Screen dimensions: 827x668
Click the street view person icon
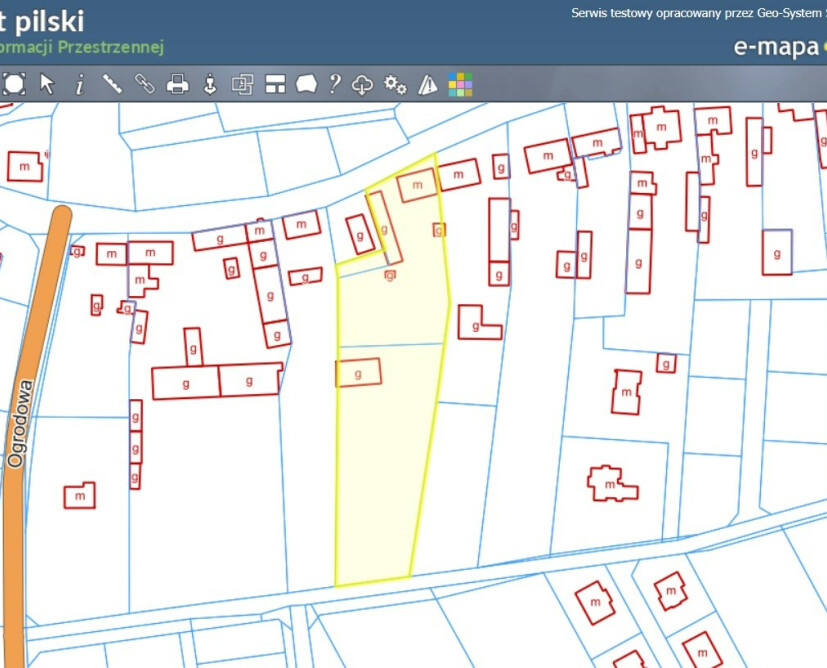pos(210,84)
